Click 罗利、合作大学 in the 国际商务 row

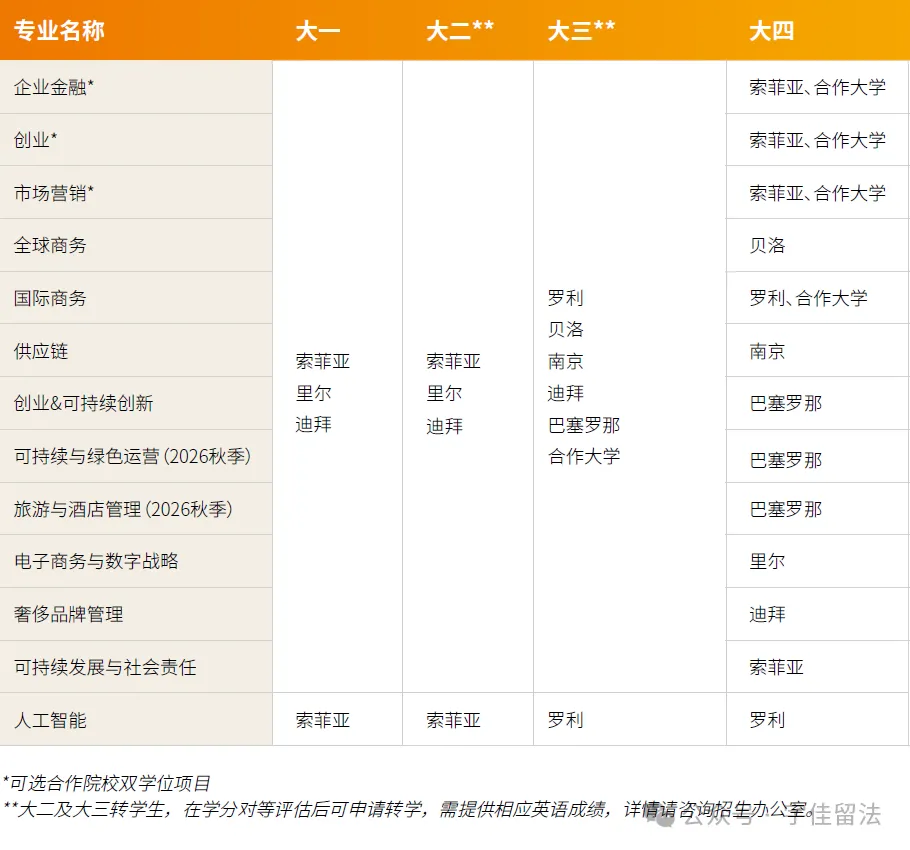808,298
